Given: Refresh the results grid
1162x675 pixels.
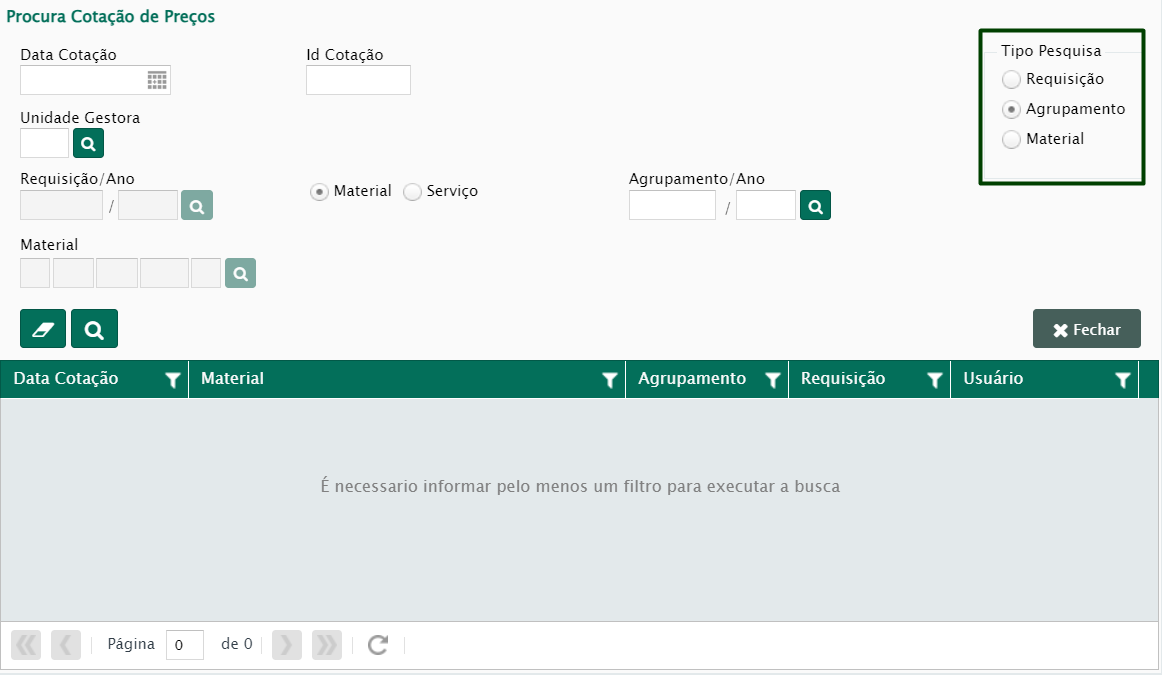Looking at the screenshot, I should [377, 645].
